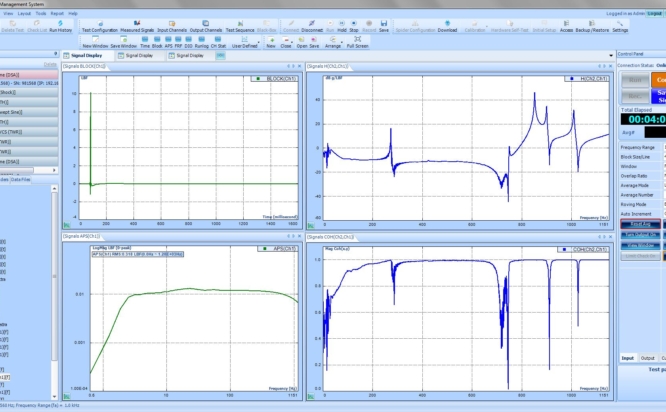666x412 pixels.
Task: Open the View menu
Action: [8, 14]
